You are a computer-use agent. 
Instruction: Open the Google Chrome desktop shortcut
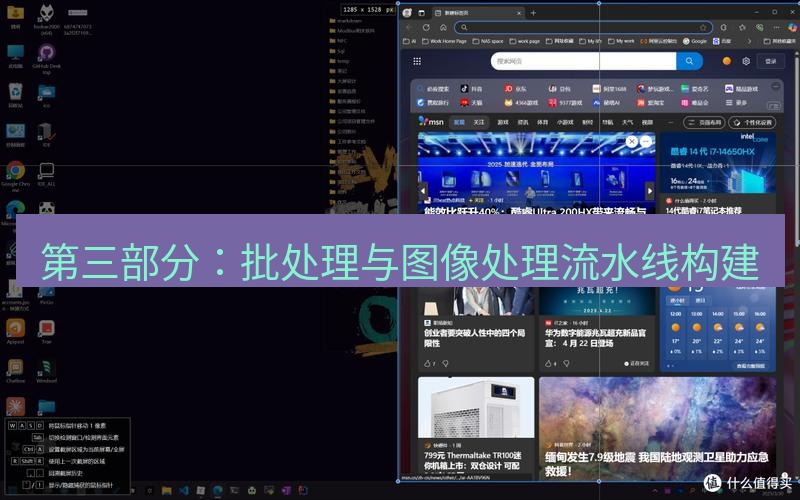click(x=16, y=177)
